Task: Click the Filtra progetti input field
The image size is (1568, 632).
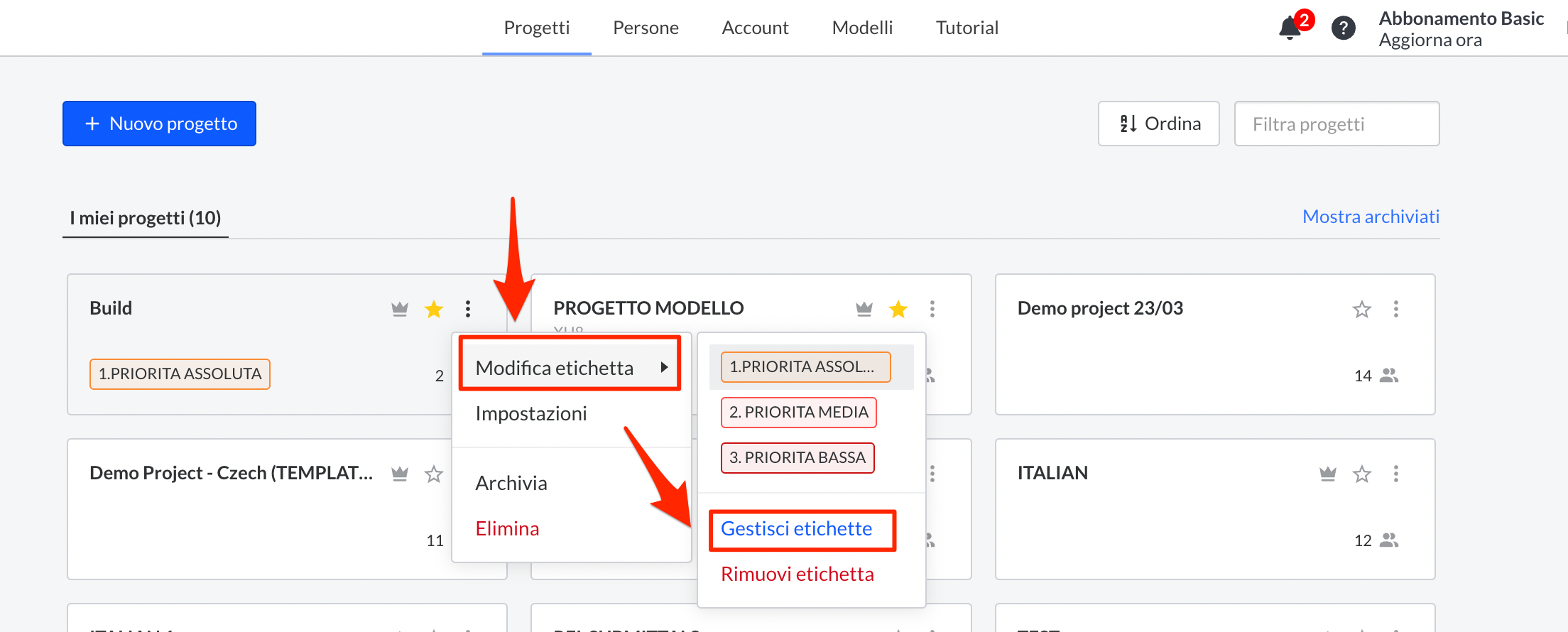Action: click(x=1336, y=124)
